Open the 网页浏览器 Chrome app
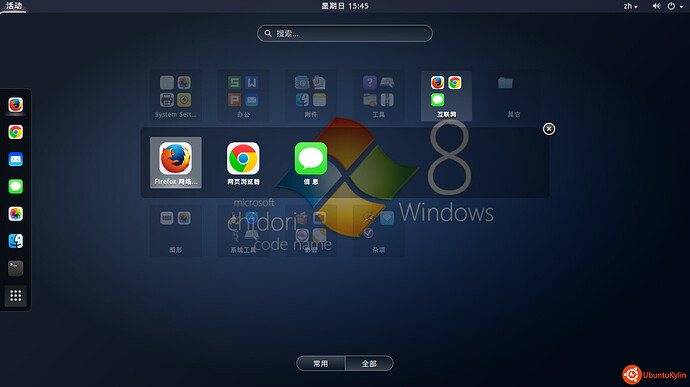Viewport: 690px width, 387px height. click(x=243, y=162)
